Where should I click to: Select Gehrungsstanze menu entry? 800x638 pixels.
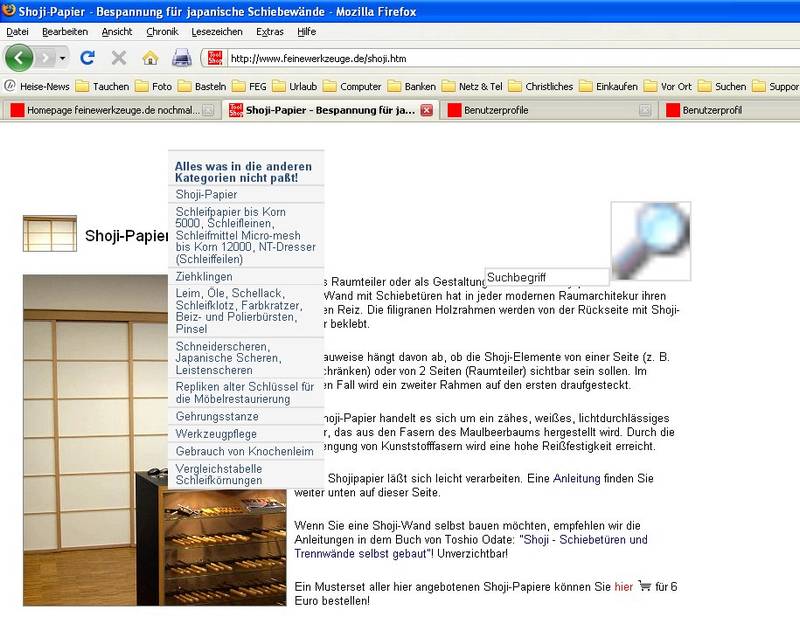point(246,416)
